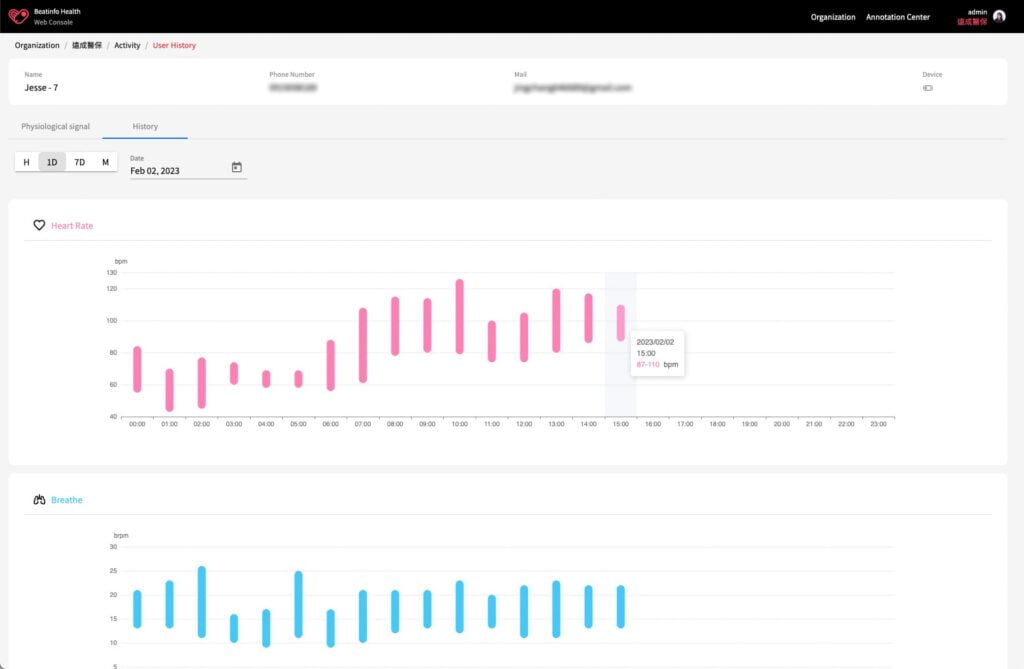Click the Beatinfo Health heart logo

tap(18, 15)
